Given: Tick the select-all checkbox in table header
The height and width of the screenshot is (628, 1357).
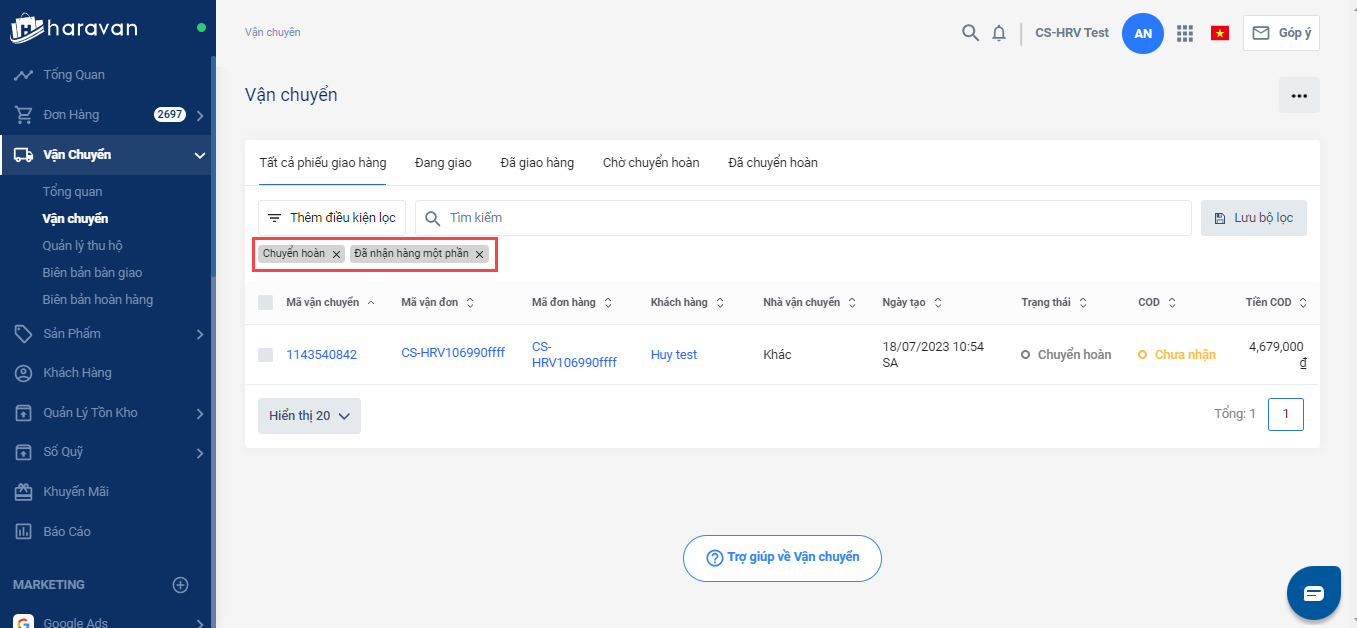Looking at the screenshot, I should (265, 302).
